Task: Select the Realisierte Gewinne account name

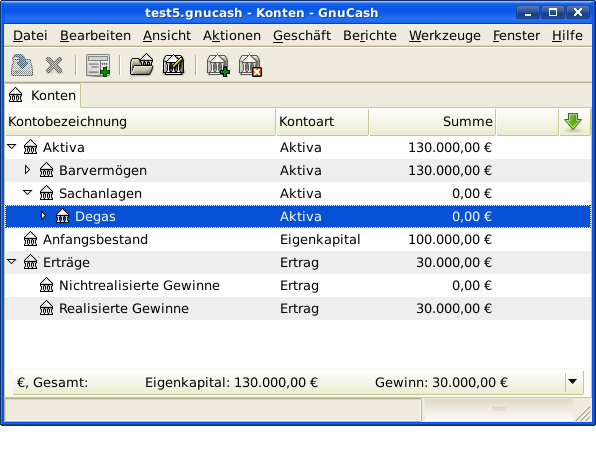Action: click(124, 309)
